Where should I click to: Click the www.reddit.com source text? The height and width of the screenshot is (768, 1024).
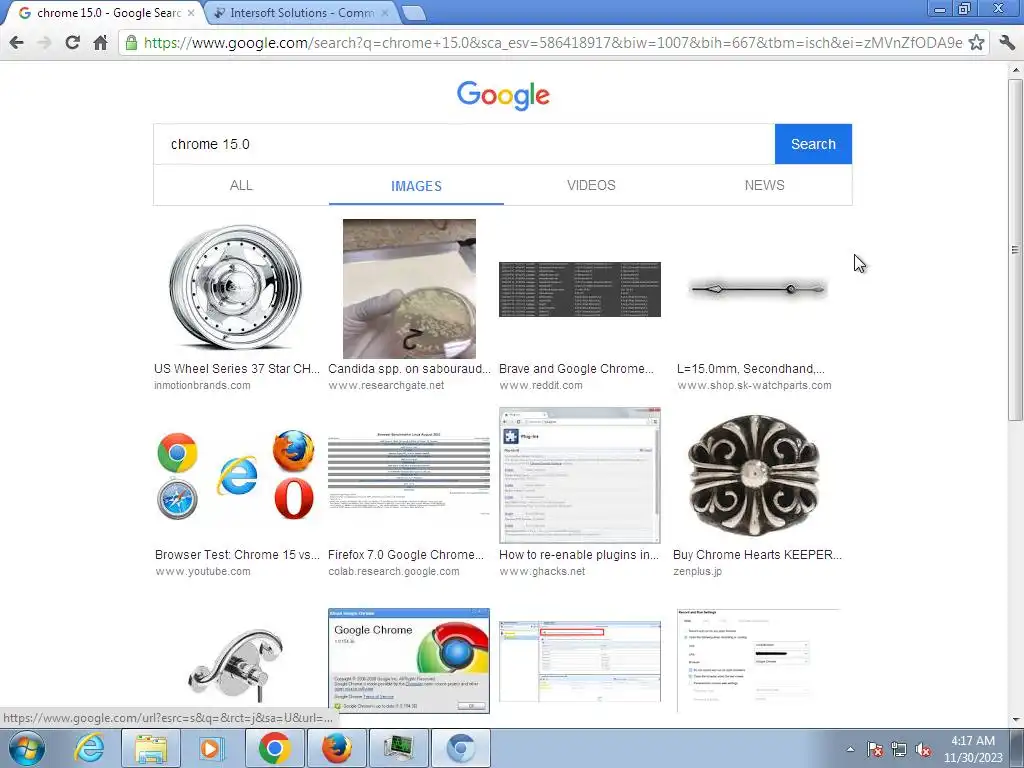(x=541, y=385)
